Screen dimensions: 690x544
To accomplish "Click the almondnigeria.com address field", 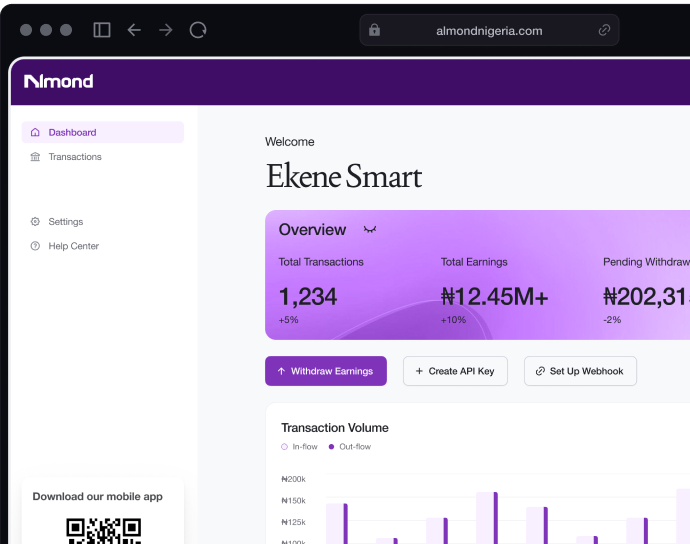I will [x=489, y=30].
